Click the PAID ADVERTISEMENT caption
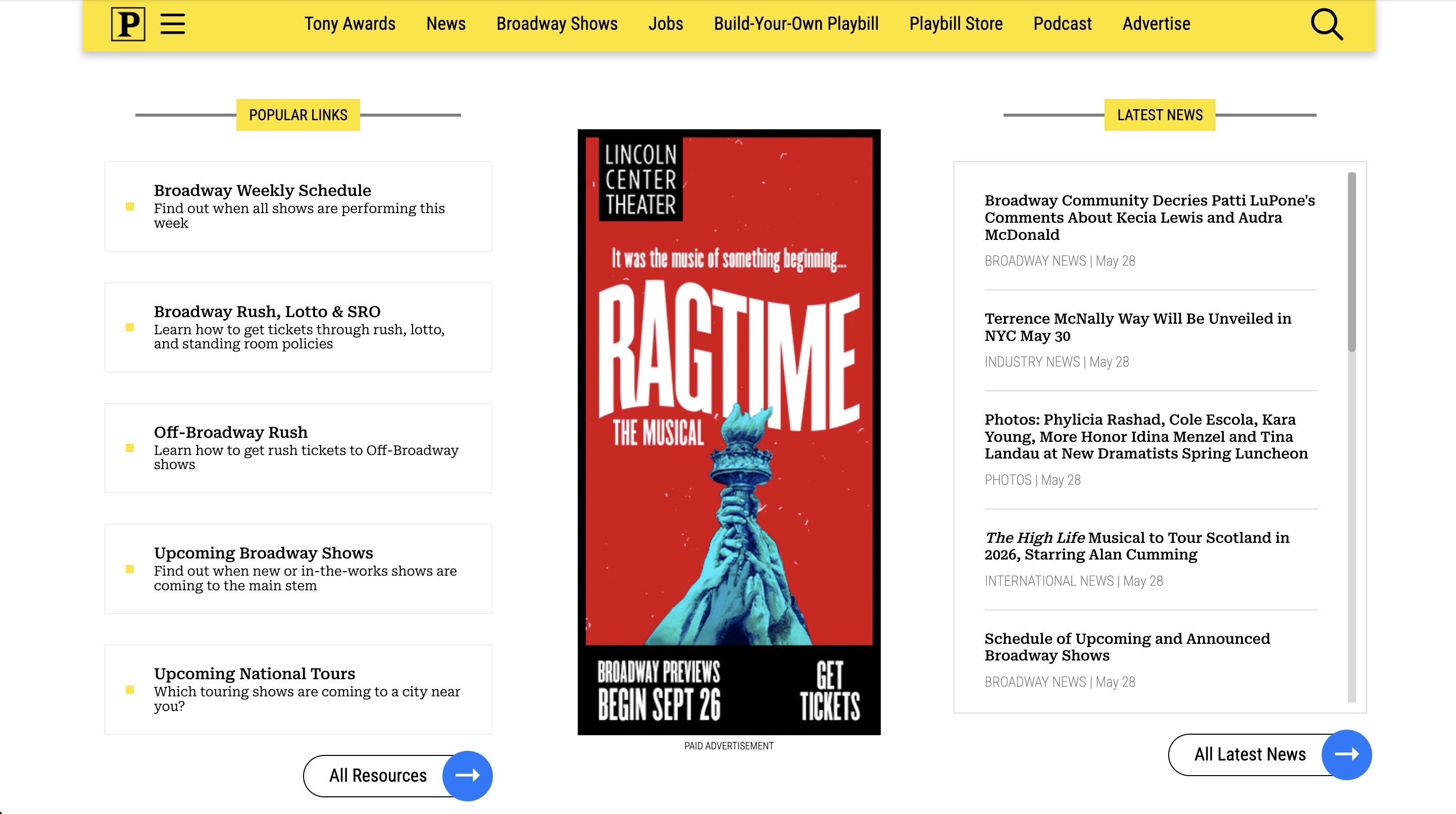 pos(729,746)
